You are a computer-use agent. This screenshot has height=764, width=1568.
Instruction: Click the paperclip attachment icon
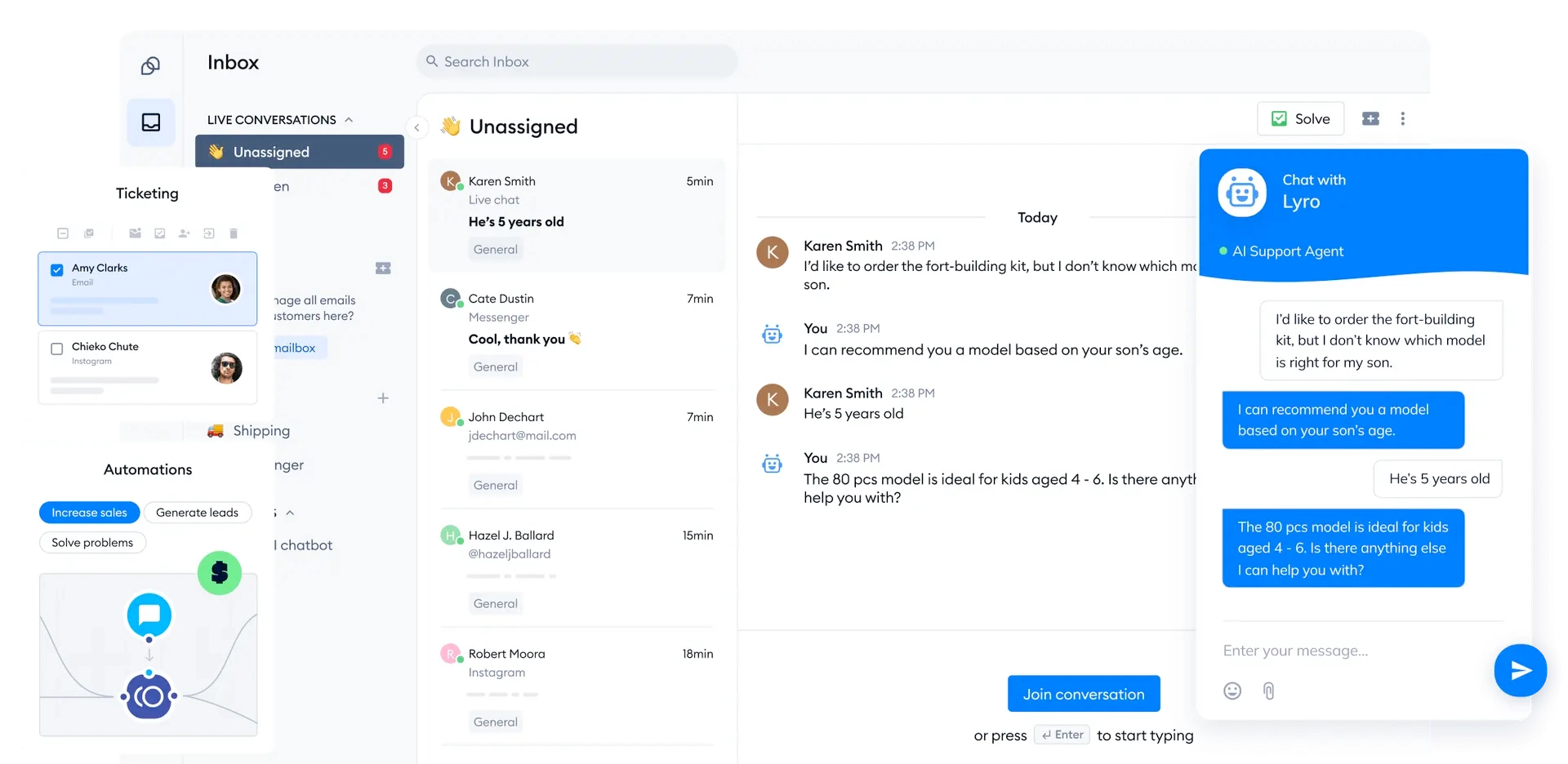point(1268,691)
